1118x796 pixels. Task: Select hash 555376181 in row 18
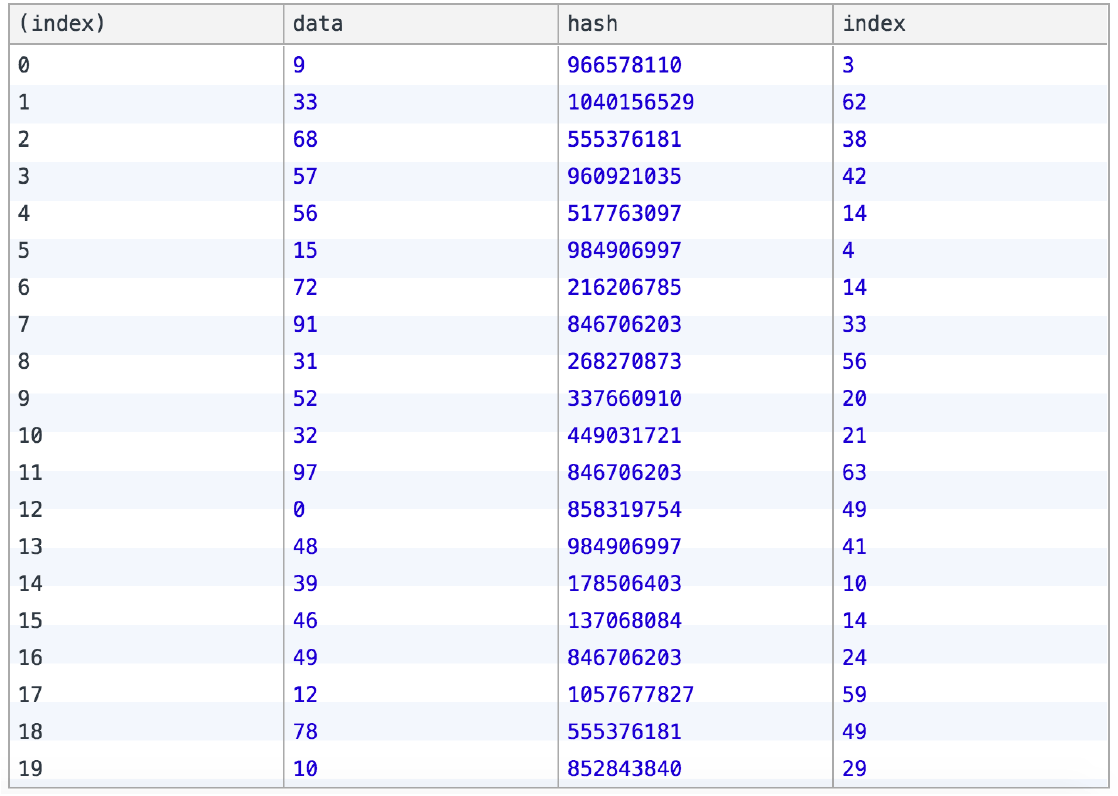(625, 733)
